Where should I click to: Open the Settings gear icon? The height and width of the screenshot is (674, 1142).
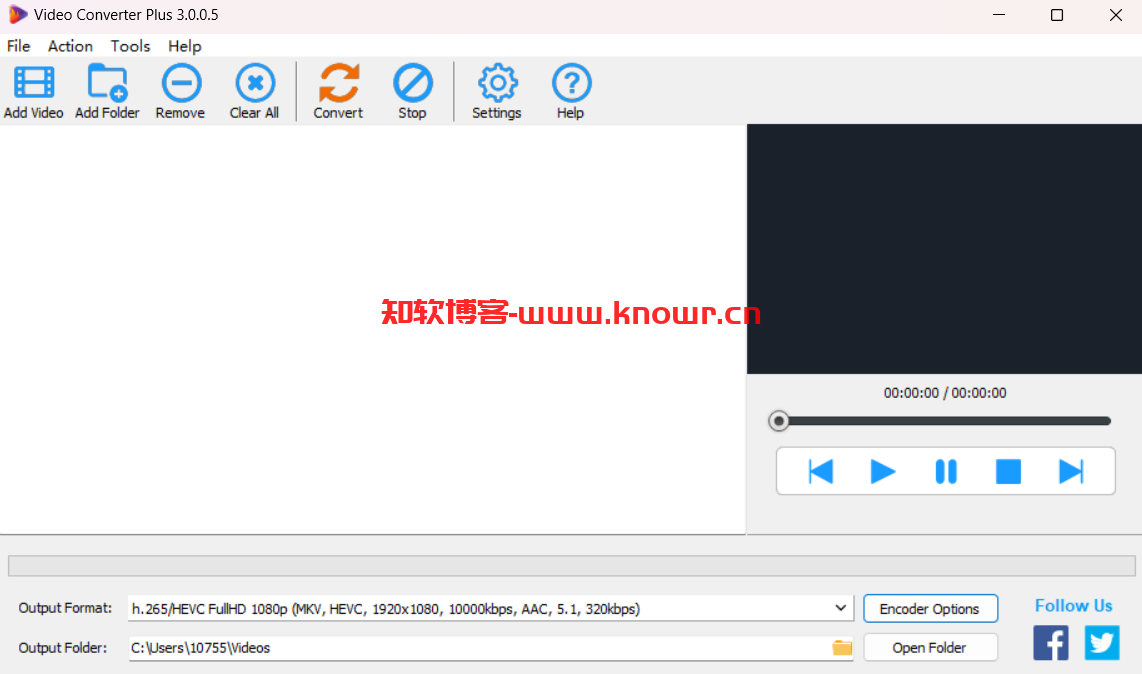[497, 82]
